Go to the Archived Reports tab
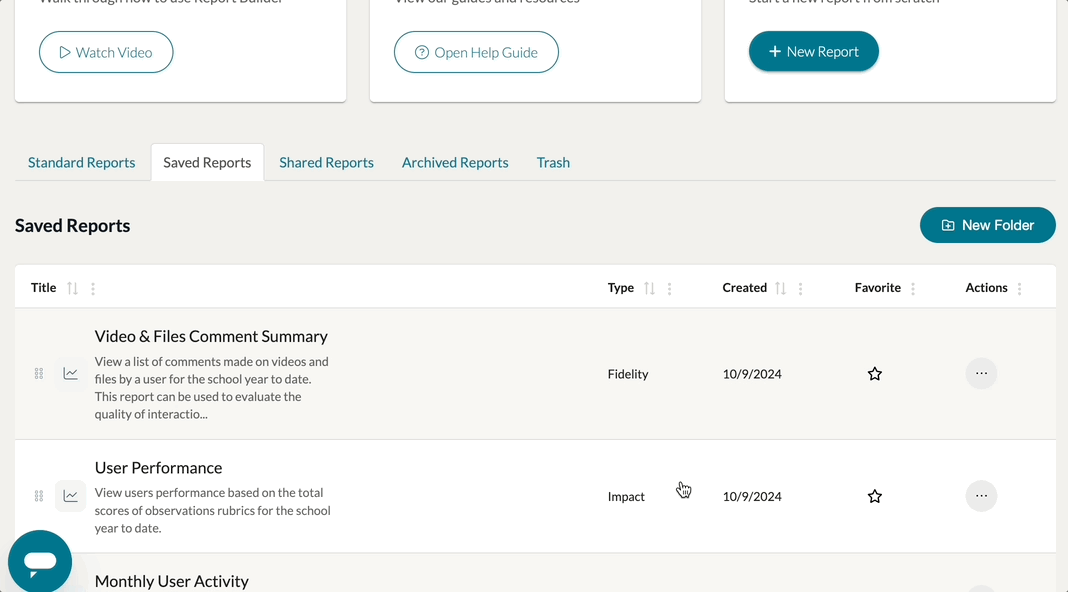1068x592 pixels. 455,163
